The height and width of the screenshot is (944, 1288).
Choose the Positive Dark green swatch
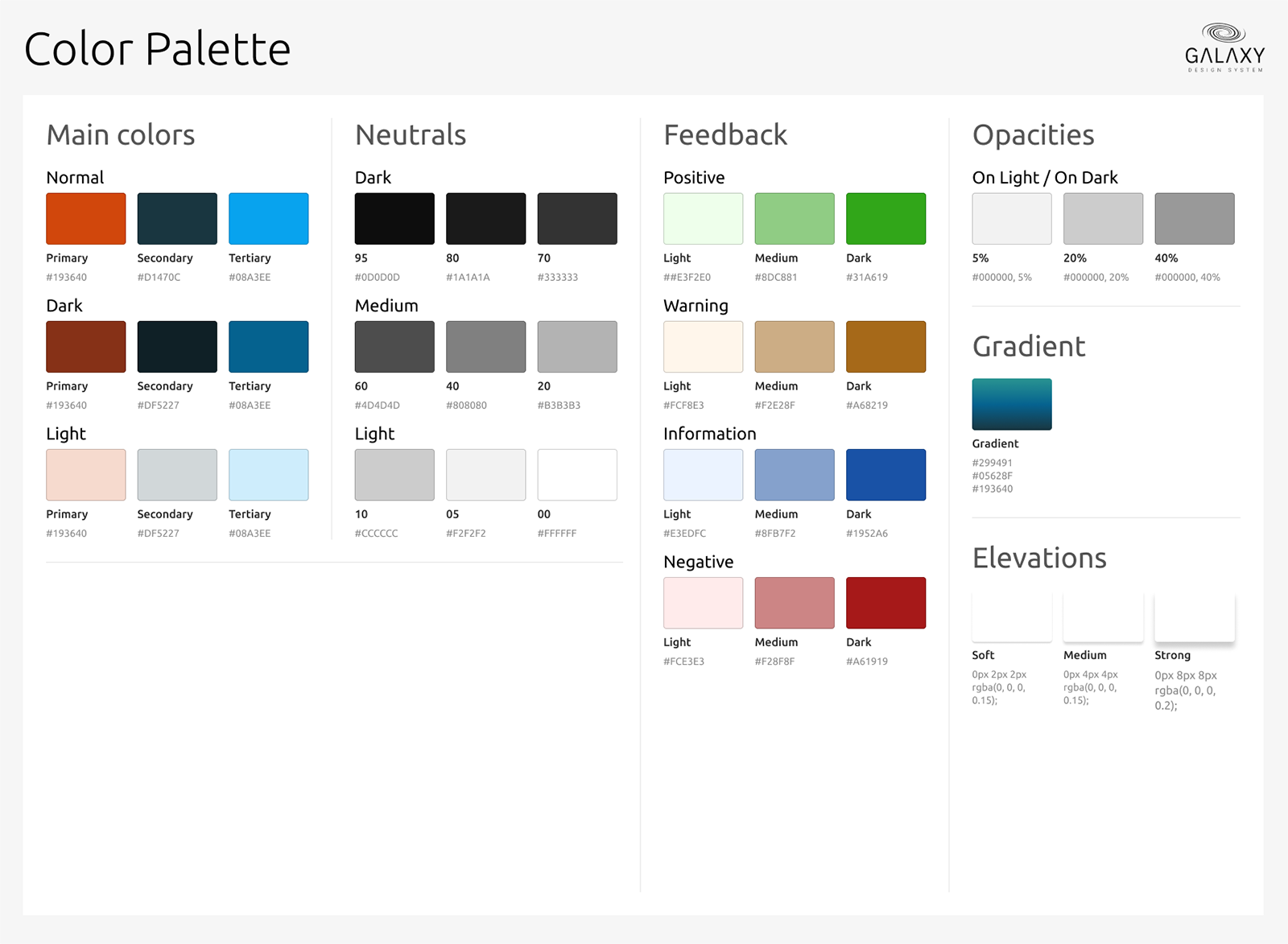[885, 218]
